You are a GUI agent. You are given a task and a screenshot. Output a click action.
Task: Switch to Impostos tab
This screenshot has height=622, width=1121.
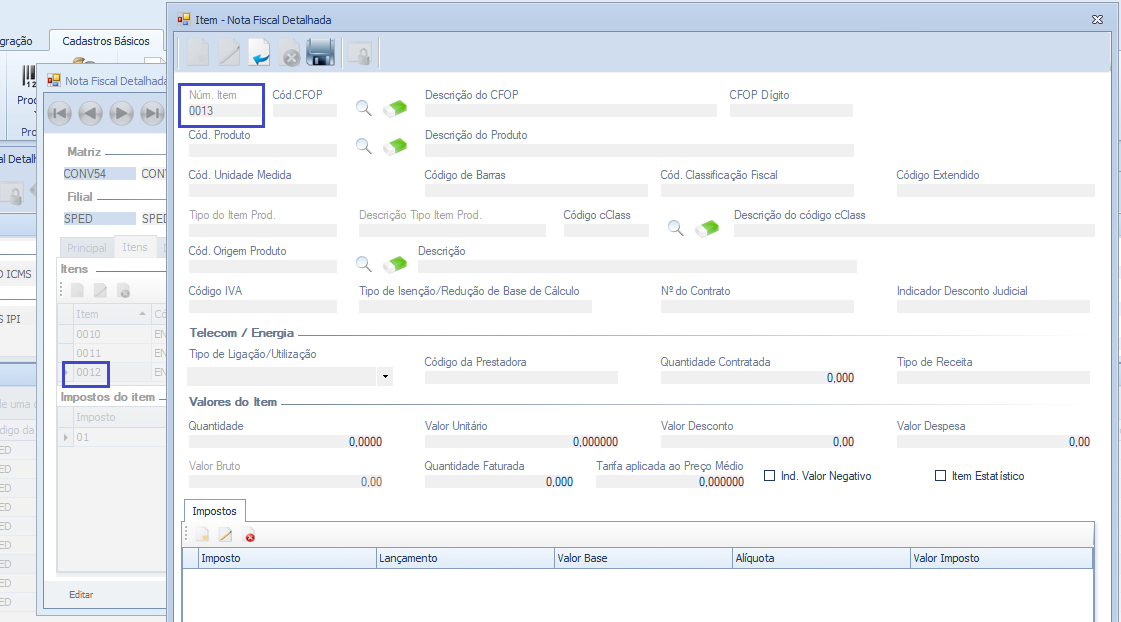214,510
